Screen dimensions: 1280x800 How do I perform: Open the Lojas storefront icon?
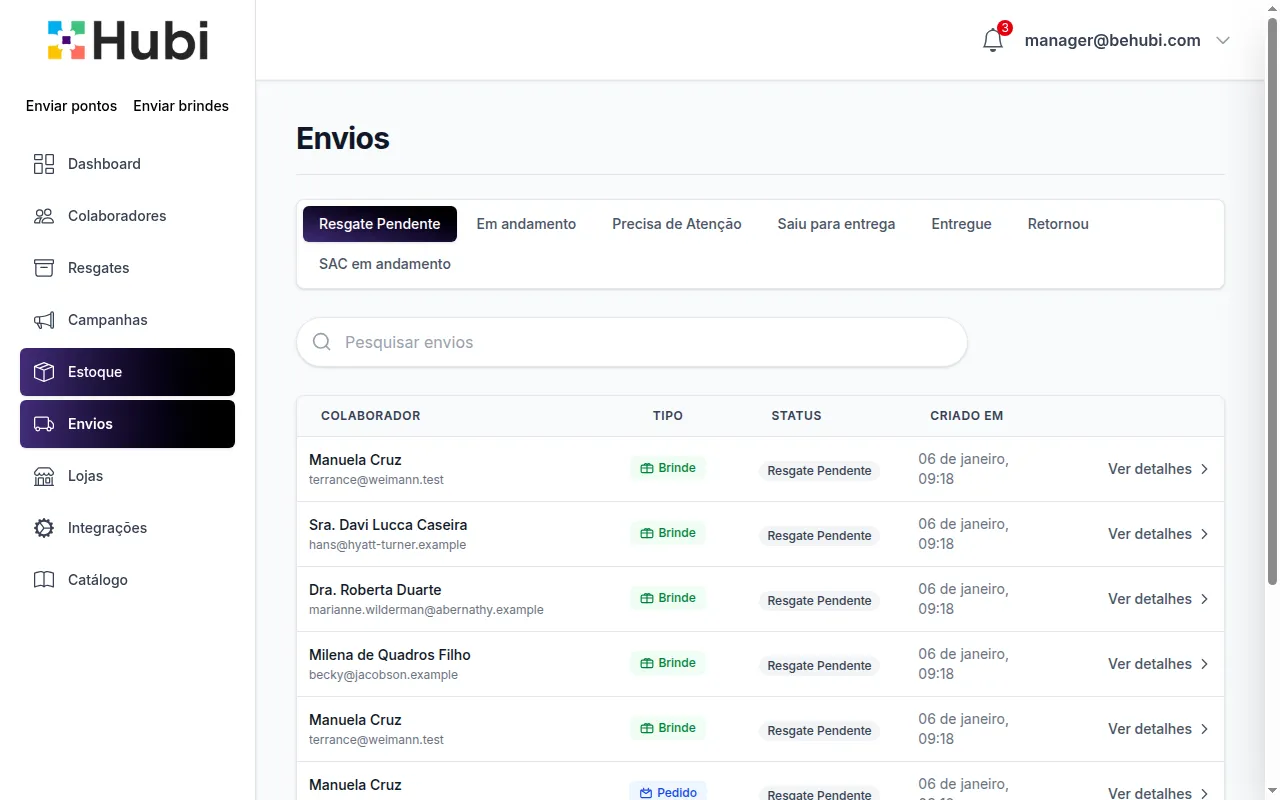(x=44, y=475)
